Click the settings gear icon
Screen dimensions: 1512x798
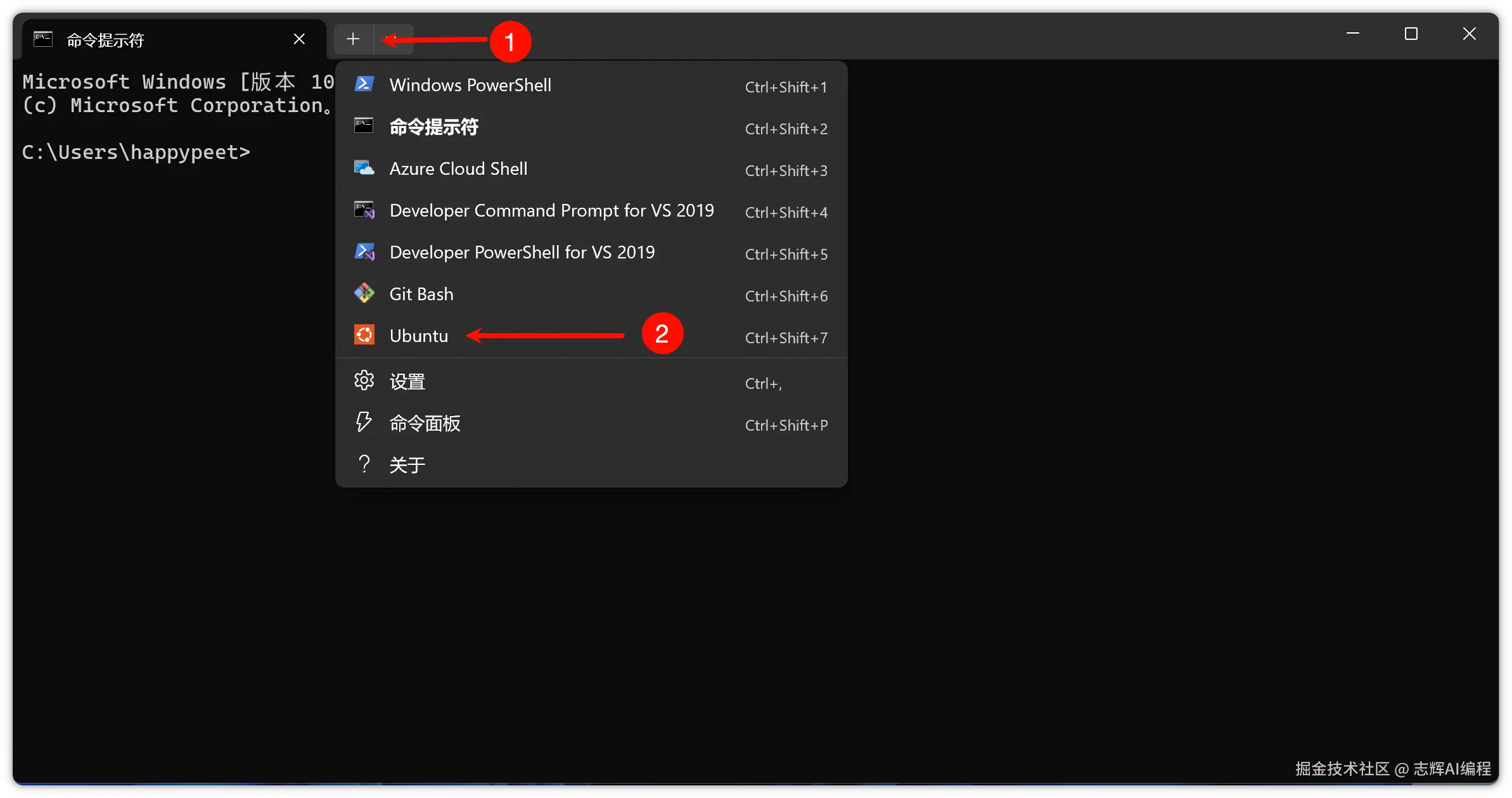tap(364, 381)
